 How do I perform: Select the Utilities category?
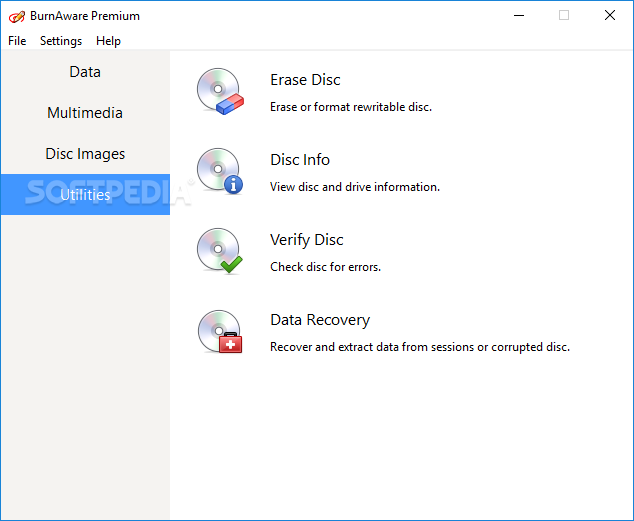(x=85, y=195)
